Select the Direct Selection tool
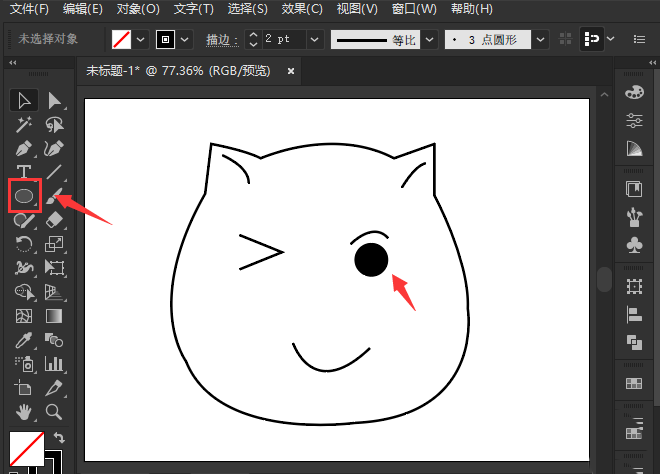This screenshot has height=474, width=660. pyautogui.click(x=55, y=100)
